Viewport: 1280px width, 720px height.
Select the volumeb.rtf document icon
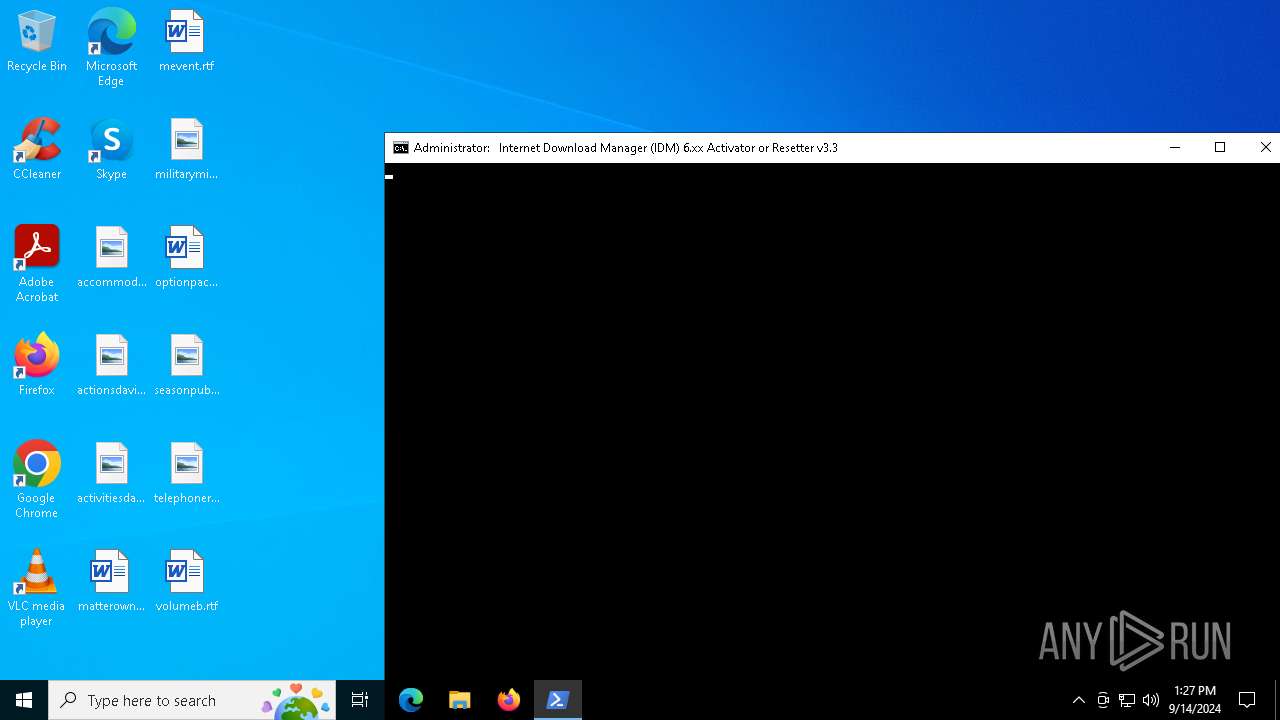coord(186,582)
